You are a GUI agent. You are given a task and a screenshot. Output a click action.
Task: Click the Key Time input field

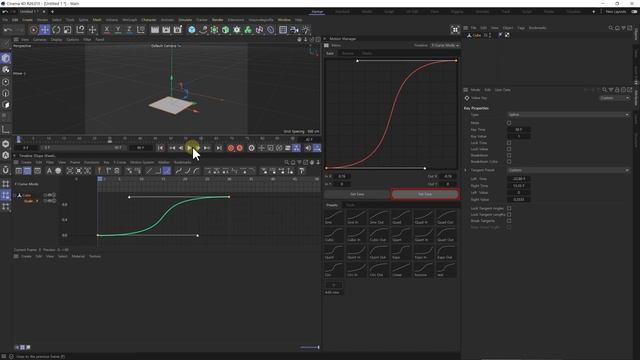coord(519,129)
